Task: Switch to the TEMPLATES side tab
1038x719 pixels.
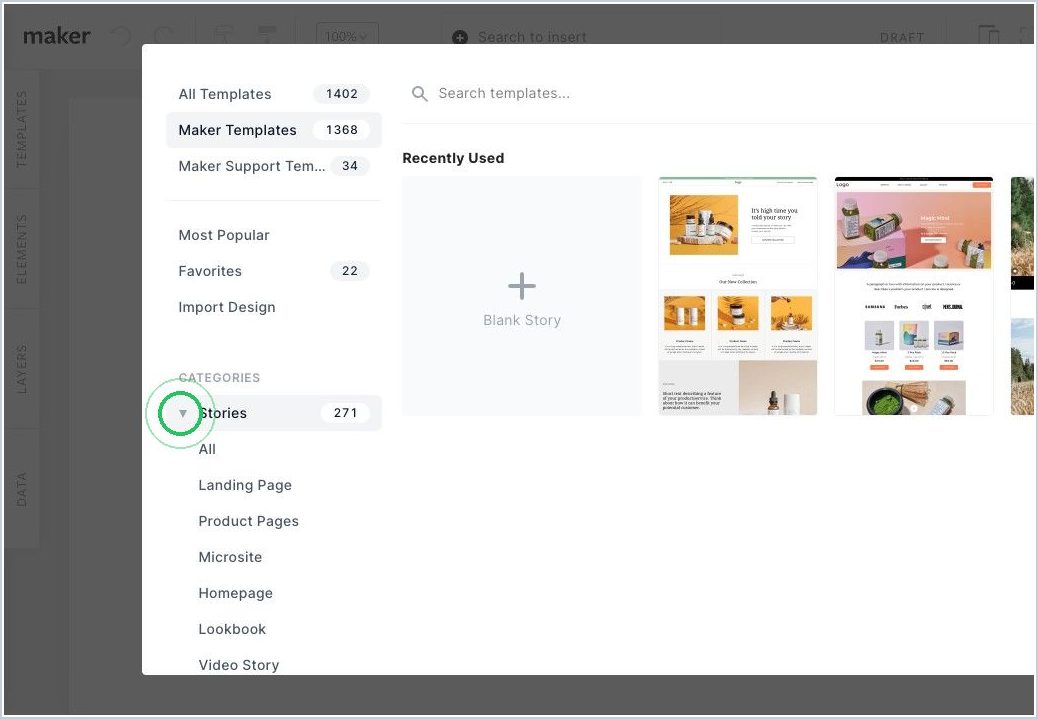Action: point(21,128)
